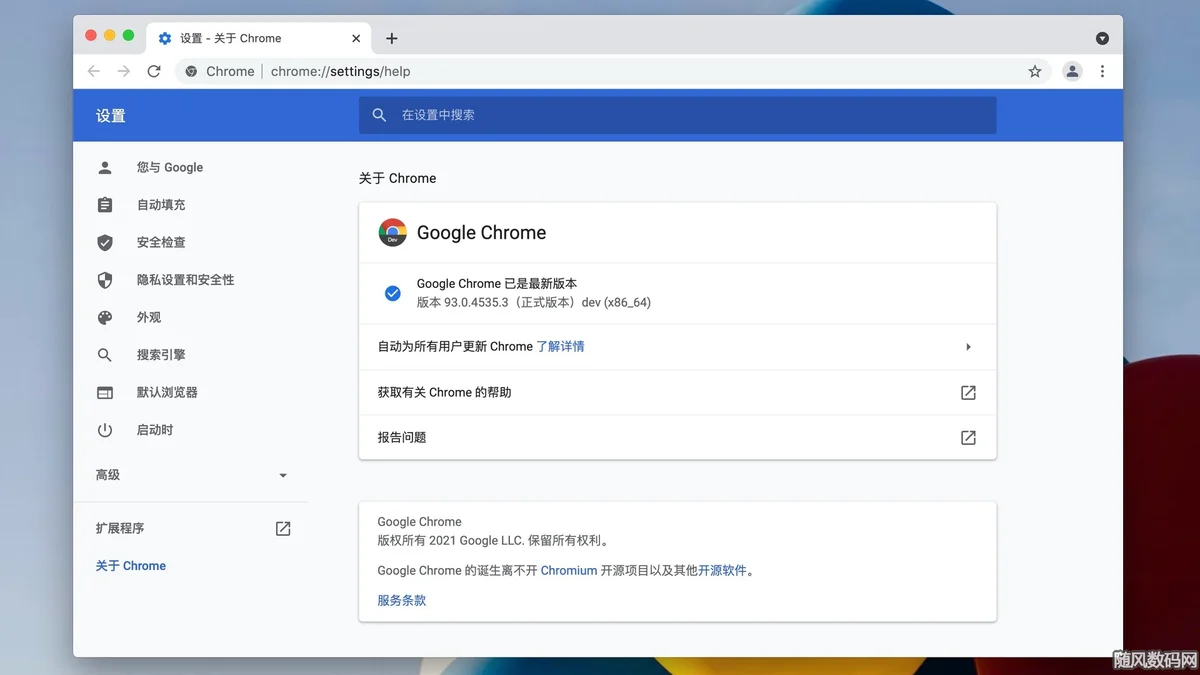Screen dimensions: 1200x675
Task: Click the external link icon on 报告问题
Action: (x=968, y=437)
